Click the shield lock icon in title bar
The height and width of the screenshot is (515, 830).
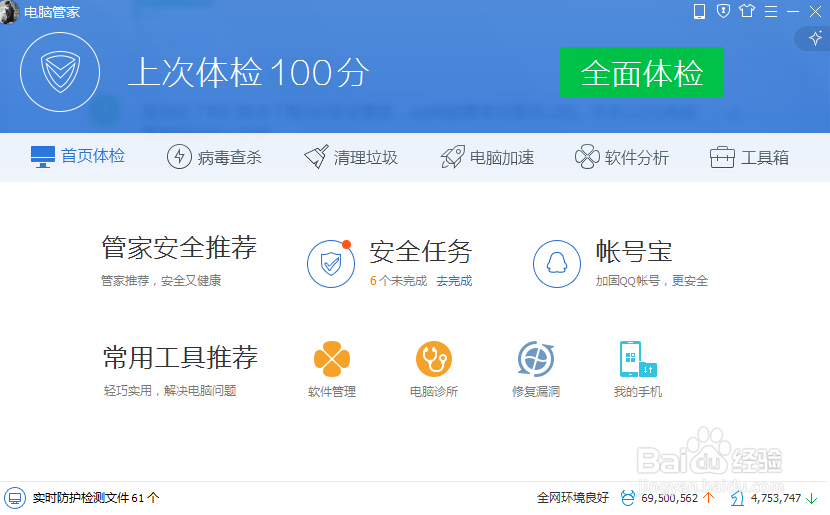[x=723, y=11]
